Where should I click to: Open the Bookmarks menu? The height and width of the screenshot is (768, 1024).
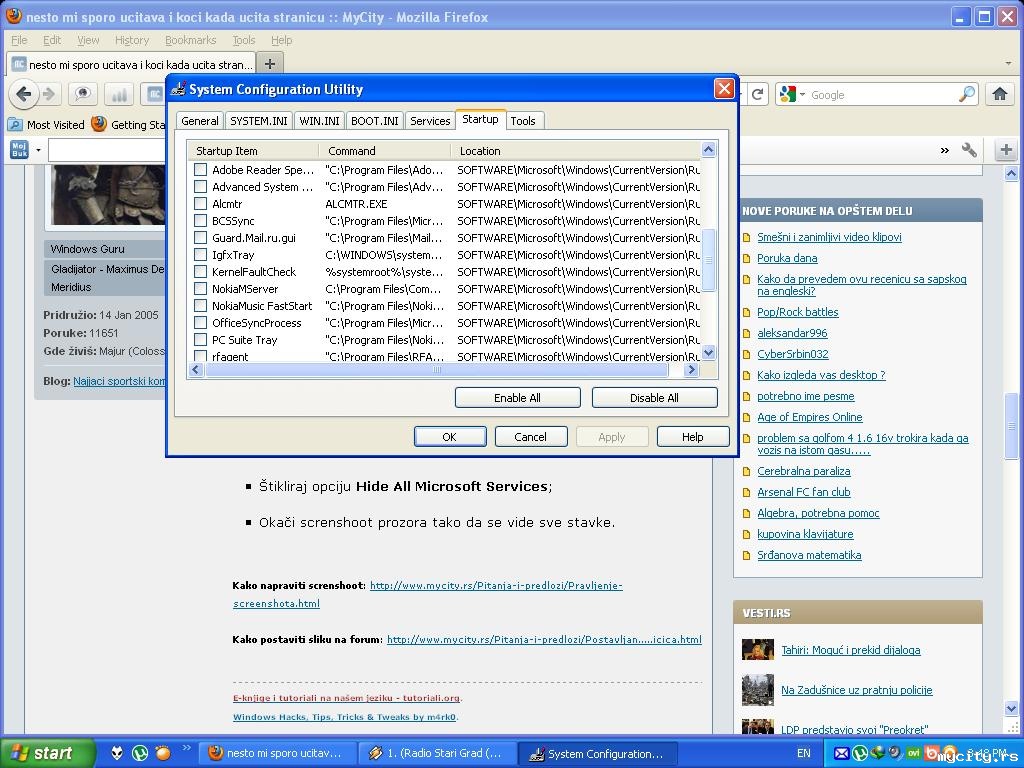tap(190, 40)
